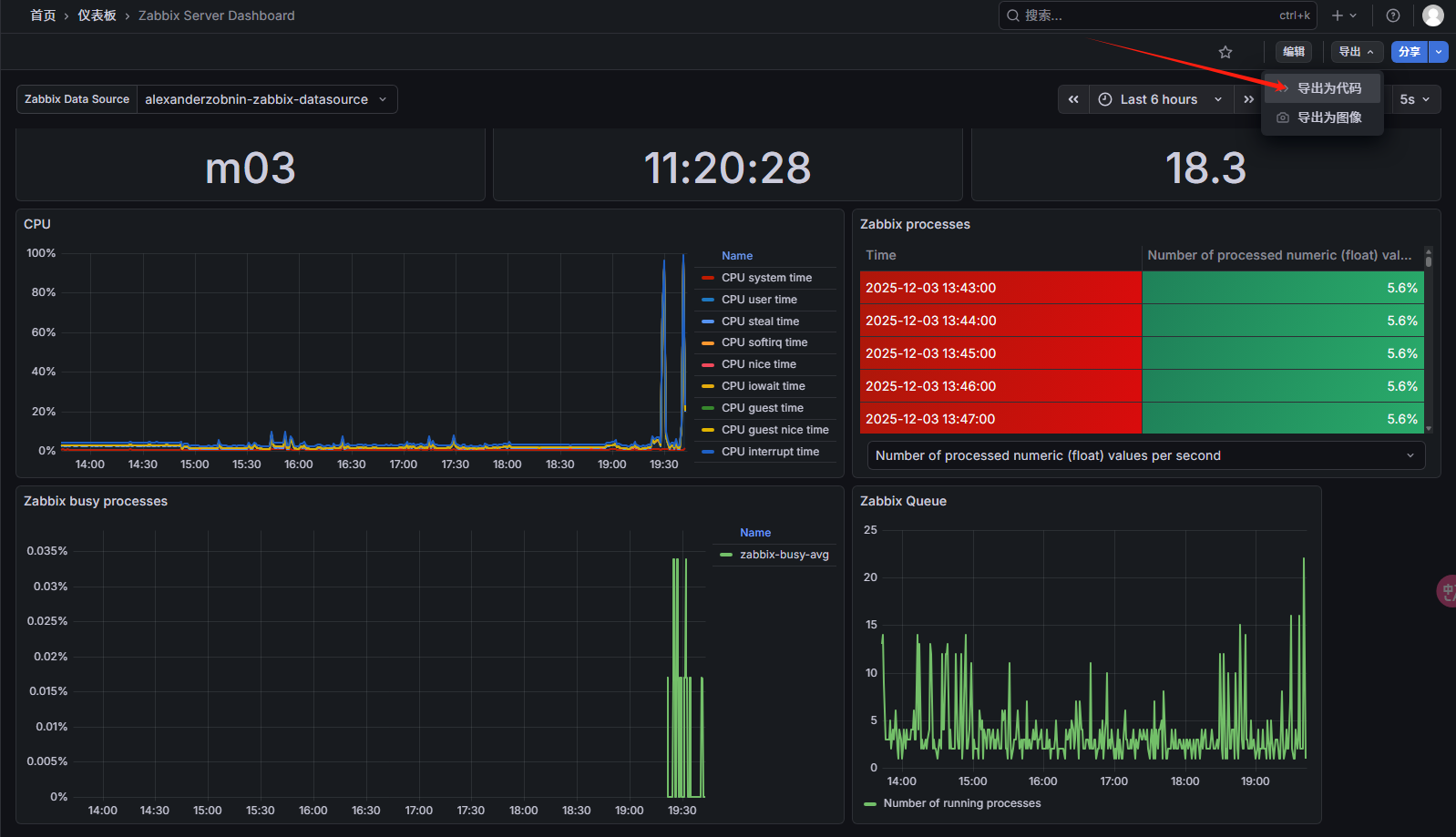The height and width of the screenshot is (837, 1456).
Task: Click the 18.3 stat panel value
Action: pyautogui.click(x=1205, y=168)
